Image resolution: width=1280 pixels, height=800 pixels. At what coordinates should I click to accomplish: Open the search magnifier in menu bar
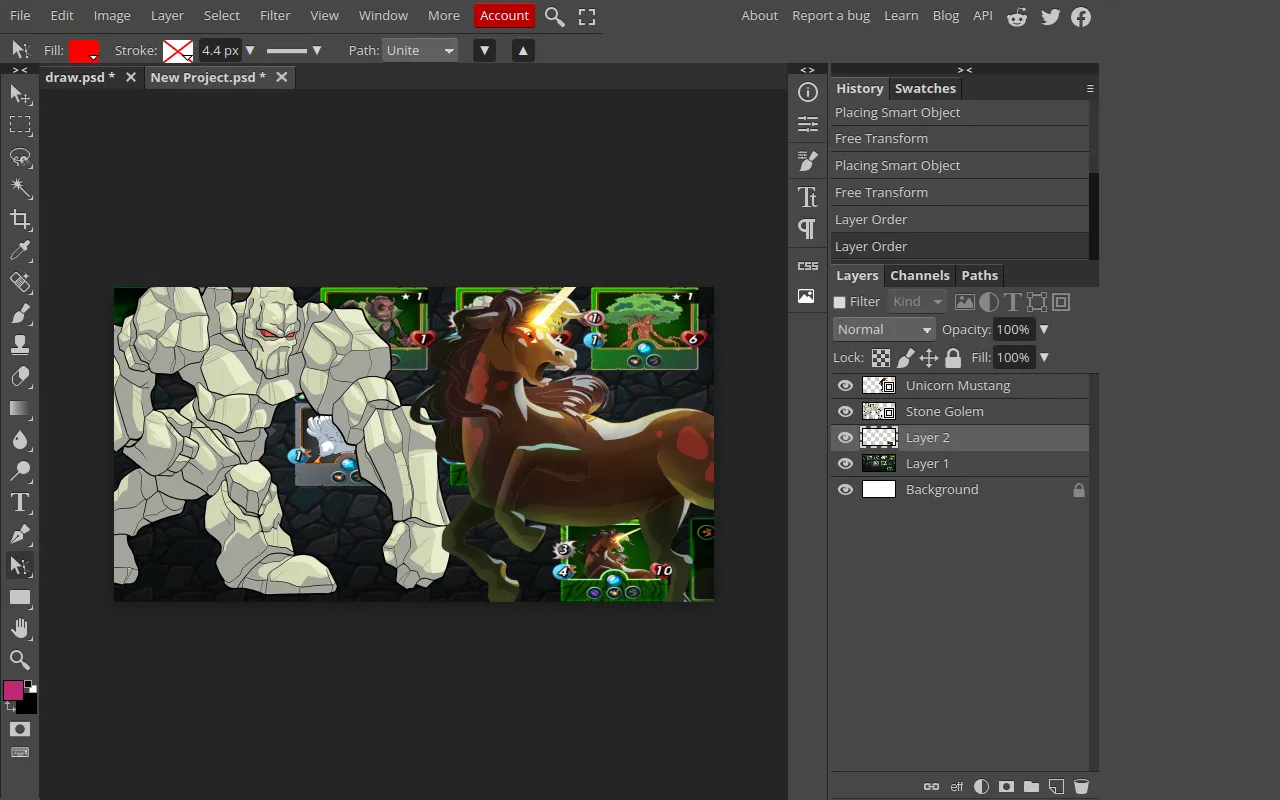point(555,17)
